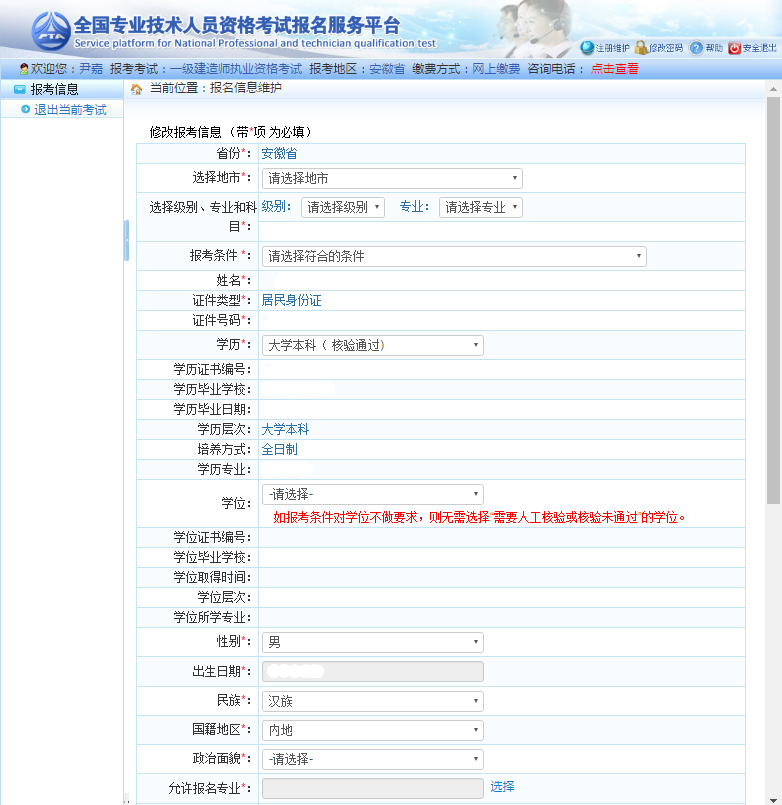Viewport: 782px width, 805px height.
Task: Click the red 点击查看 link
Action: 614,69
